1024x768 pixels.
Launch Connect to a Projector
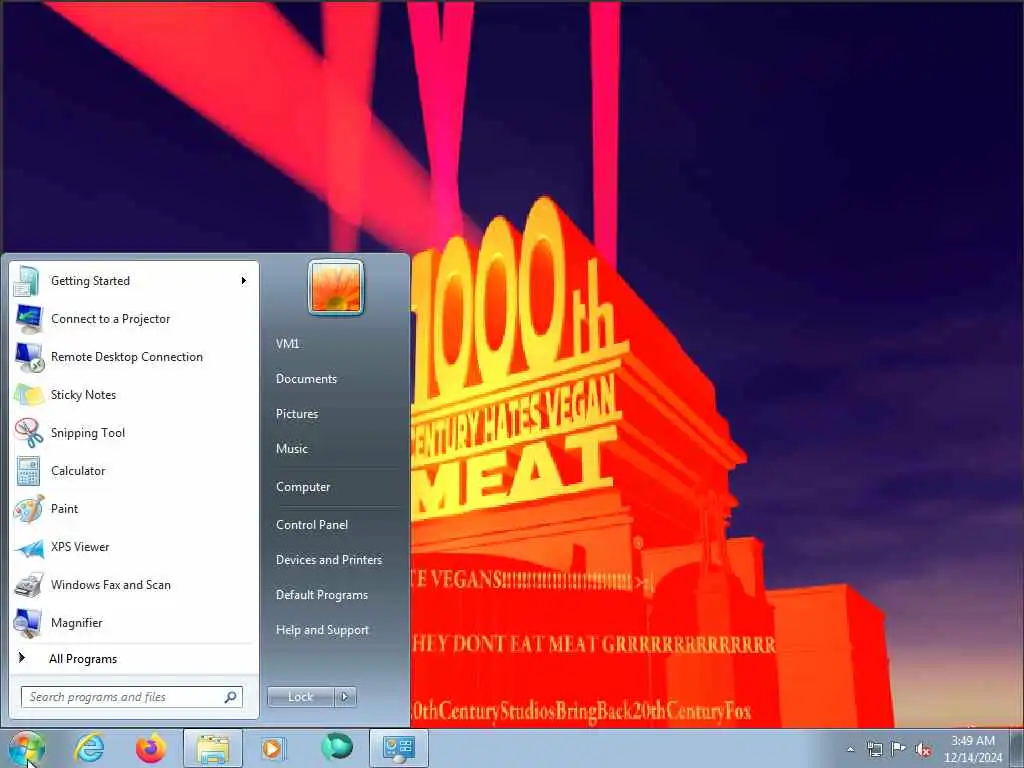[x=134, y=319]
